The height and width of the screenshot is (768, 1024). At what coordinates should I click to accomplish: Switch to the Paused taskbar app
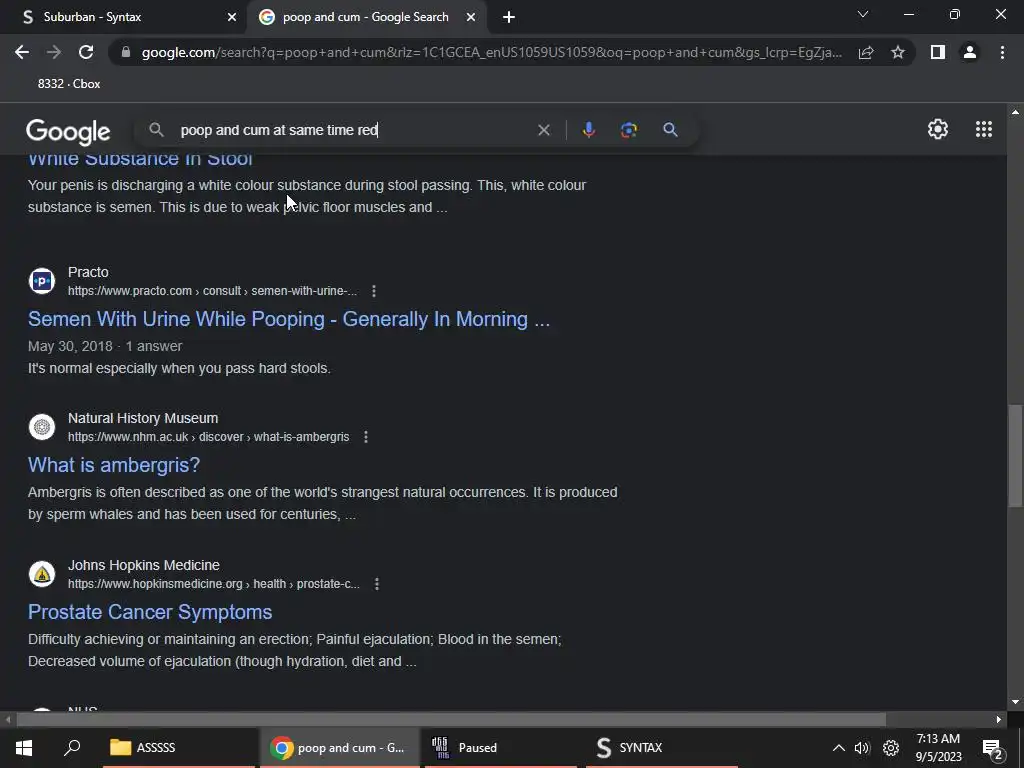[501, 748]
